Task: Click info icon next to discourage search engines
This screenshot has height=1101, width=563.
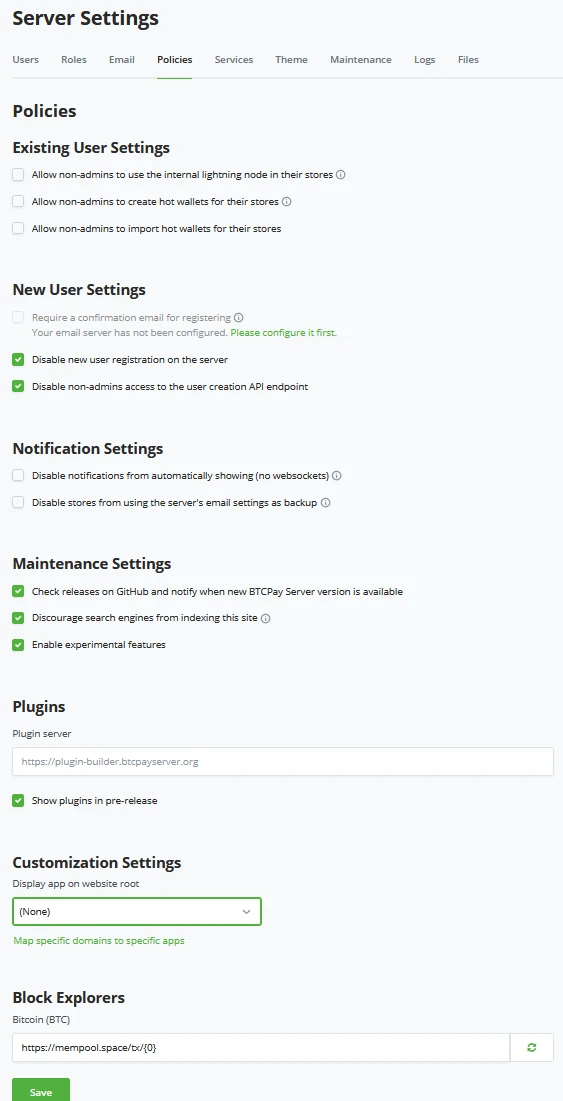Action: coord(266,619)
